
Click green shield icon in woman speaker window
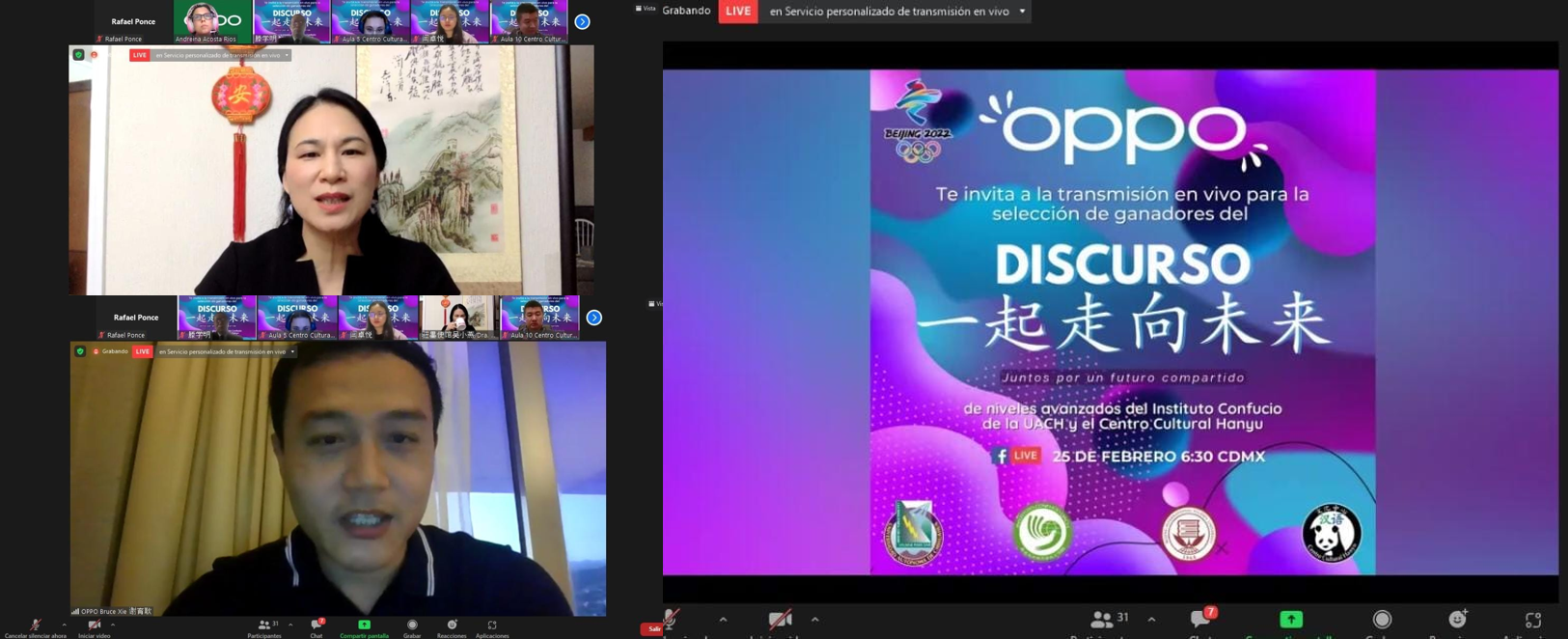coord(79,55)
